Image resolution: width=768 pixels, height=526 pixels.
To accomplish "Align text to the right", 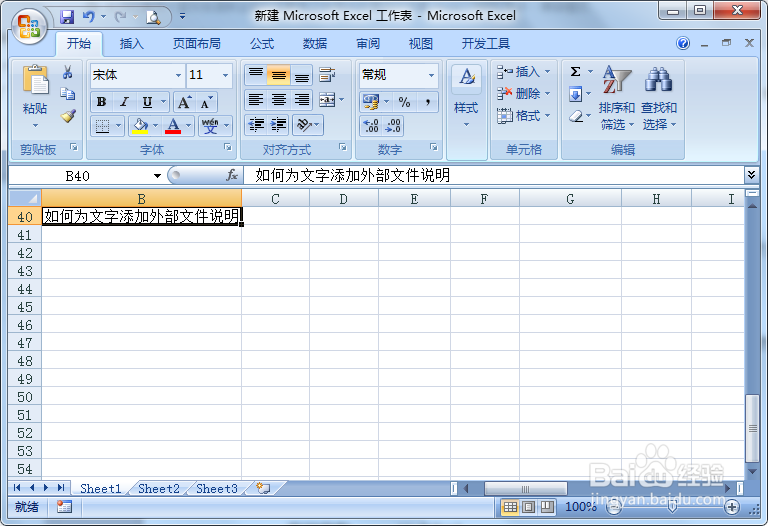I will (302, 100).
